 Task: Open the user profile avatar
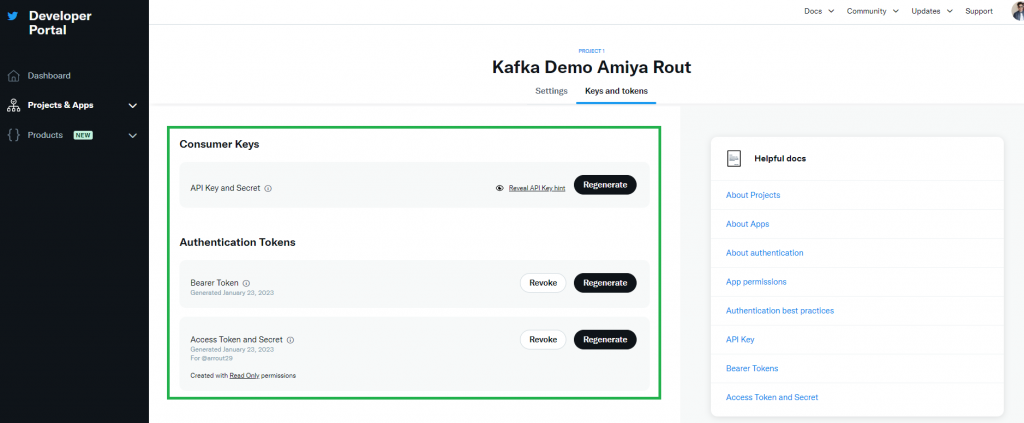point(1017,11)
